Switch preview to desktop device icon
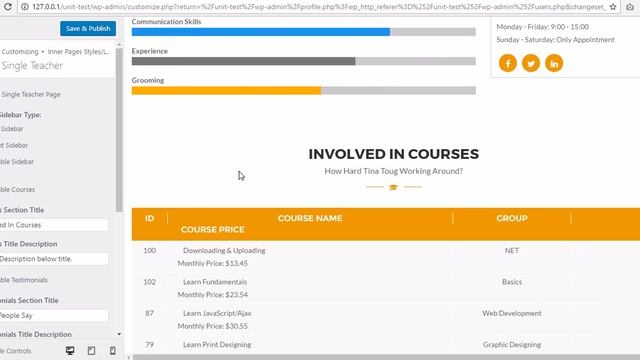The image size is (640, 360). tap(70, 351)
